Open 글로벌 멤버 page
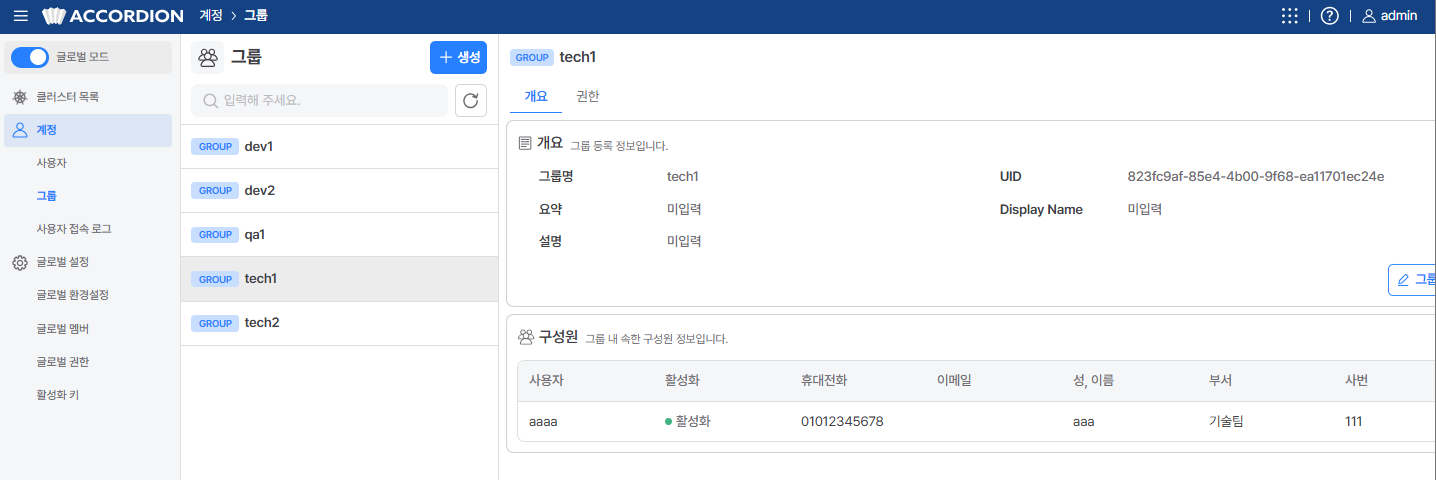Viewport: 1436px width, 480px height. tap(62, 328)
